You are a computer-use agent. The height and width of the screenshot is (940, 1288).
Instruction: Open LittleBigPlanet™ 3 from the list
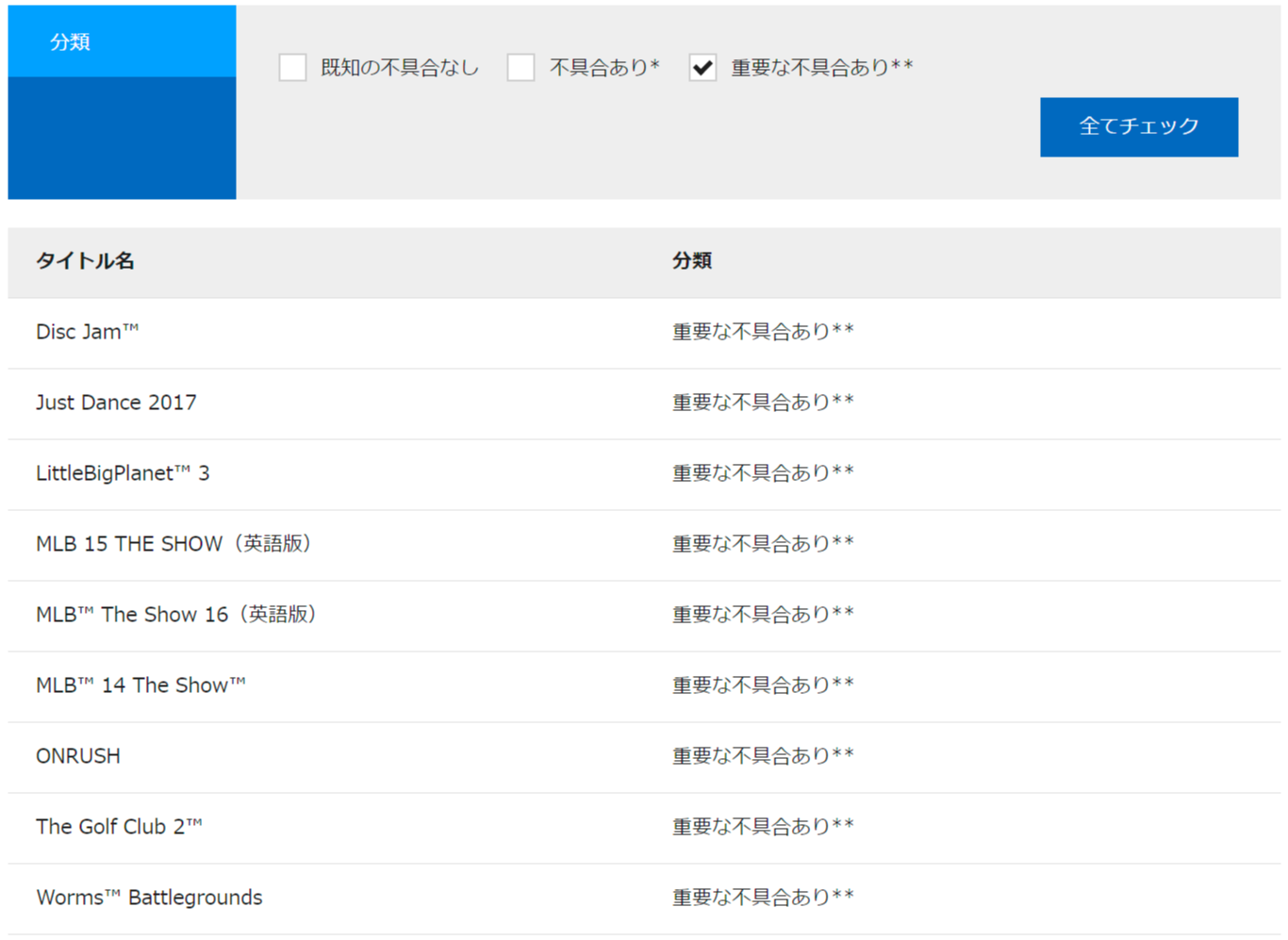(x=124, y=473)
